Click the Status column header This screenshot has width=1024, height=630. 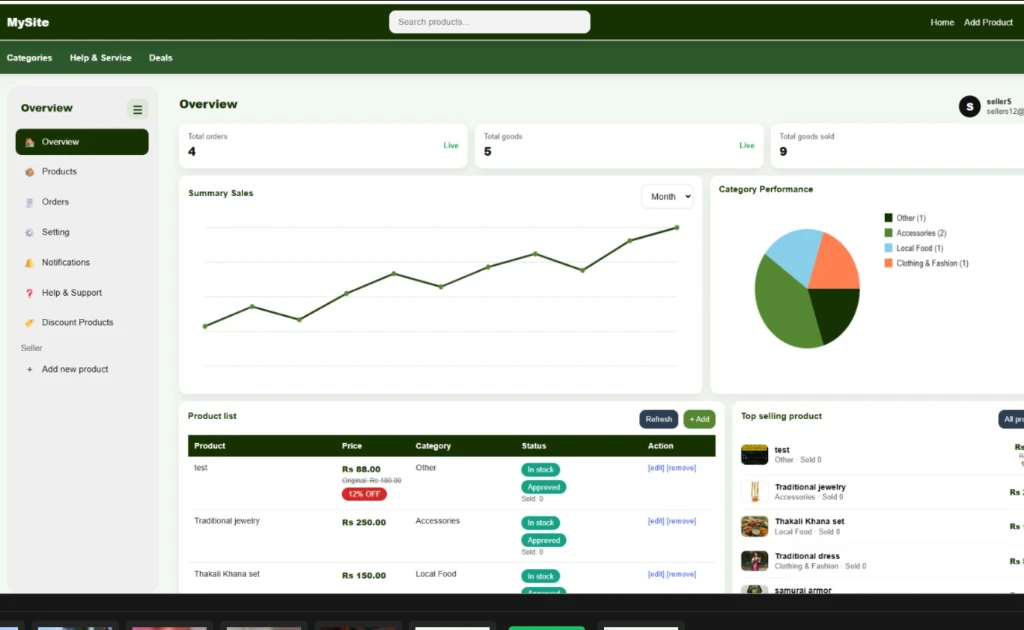tap(534, 446)
